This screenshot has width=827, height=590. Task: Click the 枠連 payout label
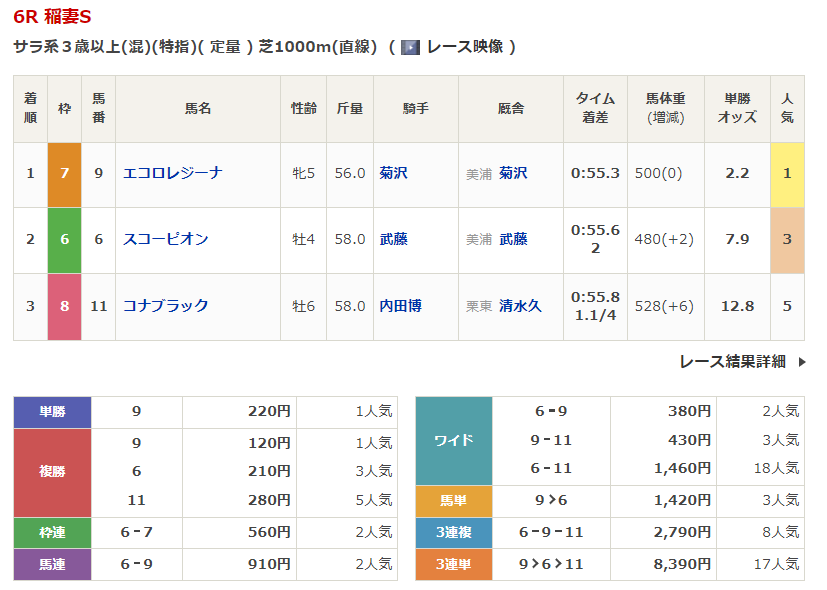[x=52, y=533]
